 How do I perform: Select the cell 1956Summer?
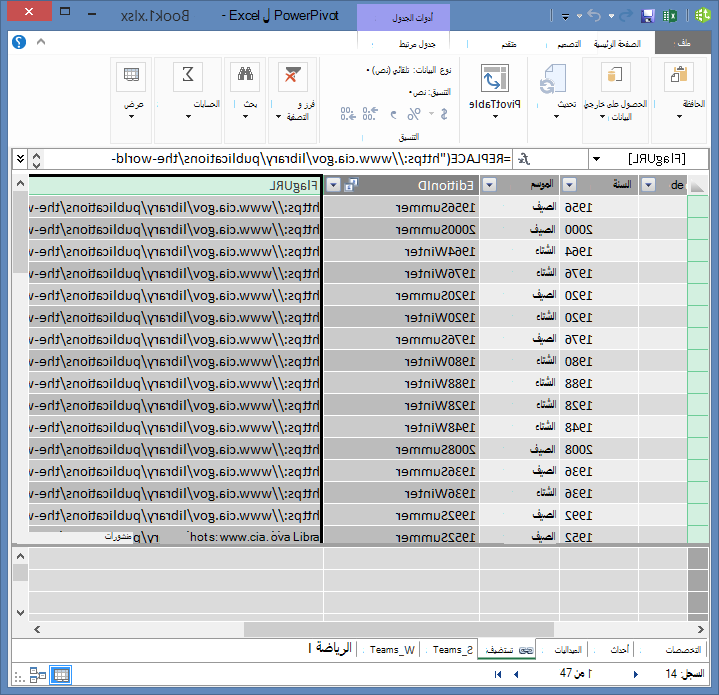[401, 208]
